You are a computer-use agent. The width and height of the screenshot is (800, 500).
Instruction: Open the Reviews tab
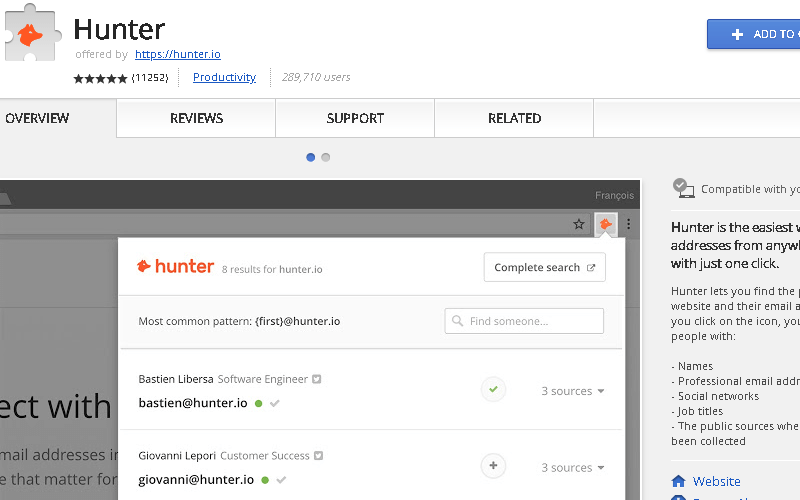196,118
